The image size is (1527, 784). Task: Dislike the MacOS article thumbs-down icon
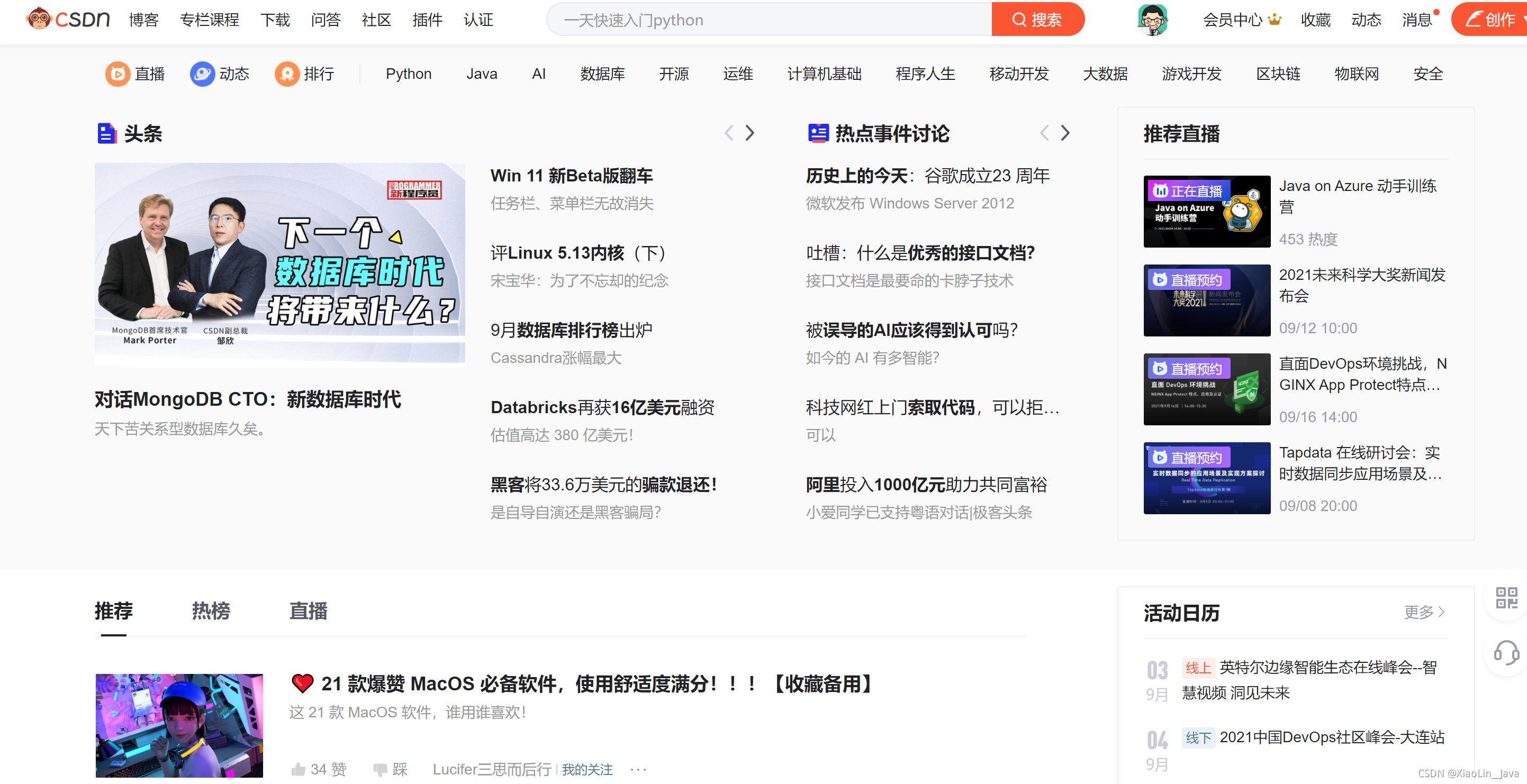tap(380, 769)
